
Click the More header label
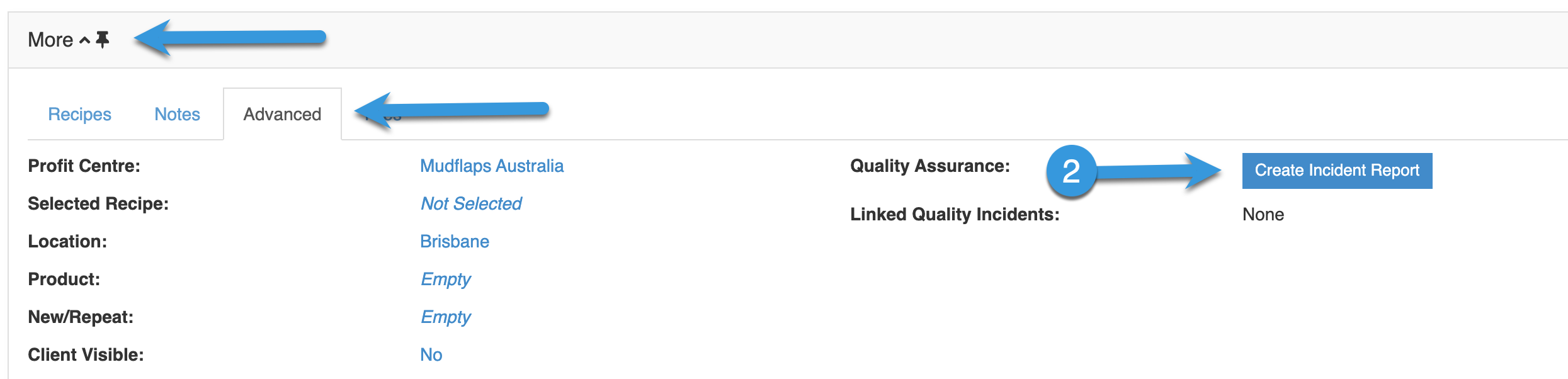click(50, 40)
